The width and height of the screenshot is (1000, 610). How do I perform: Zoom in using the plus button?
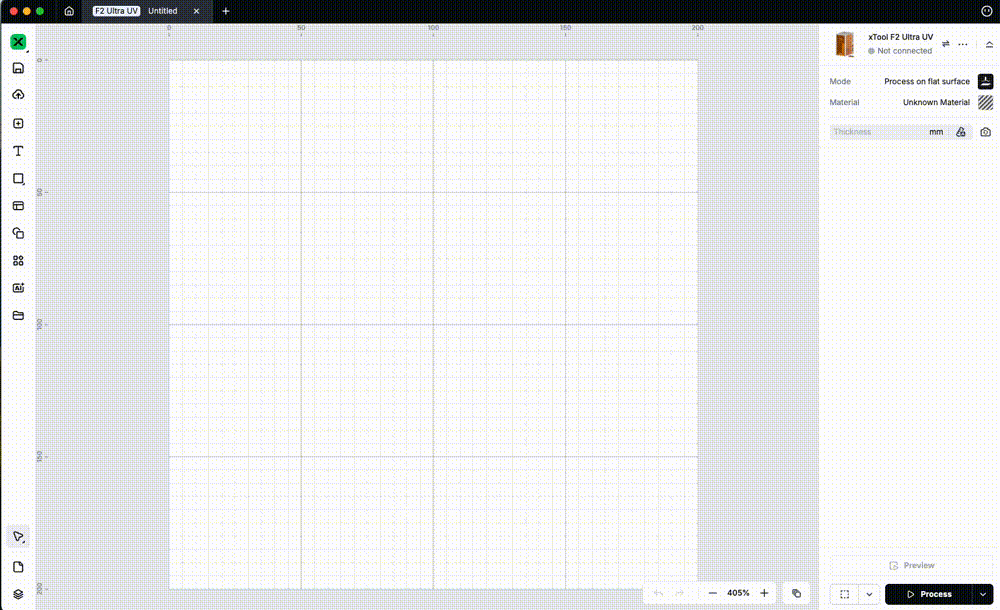[x=764, y=593]
